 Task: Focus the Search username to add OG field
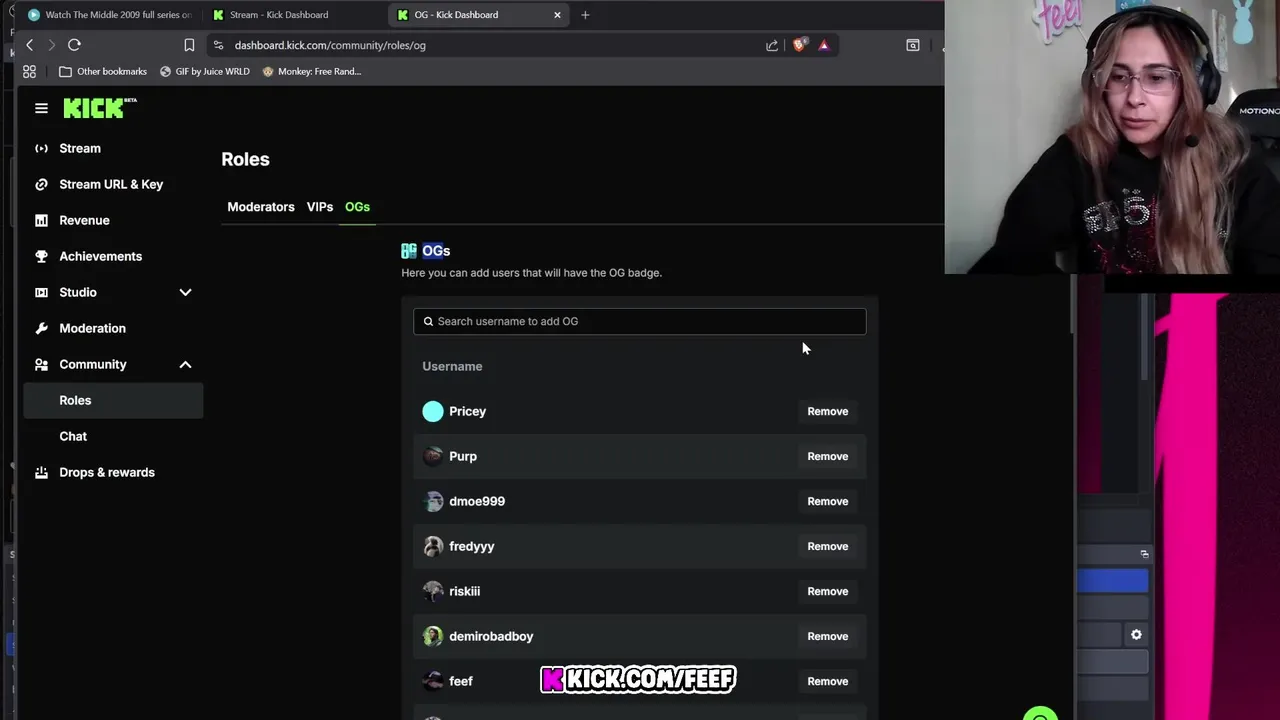point(640,321)
